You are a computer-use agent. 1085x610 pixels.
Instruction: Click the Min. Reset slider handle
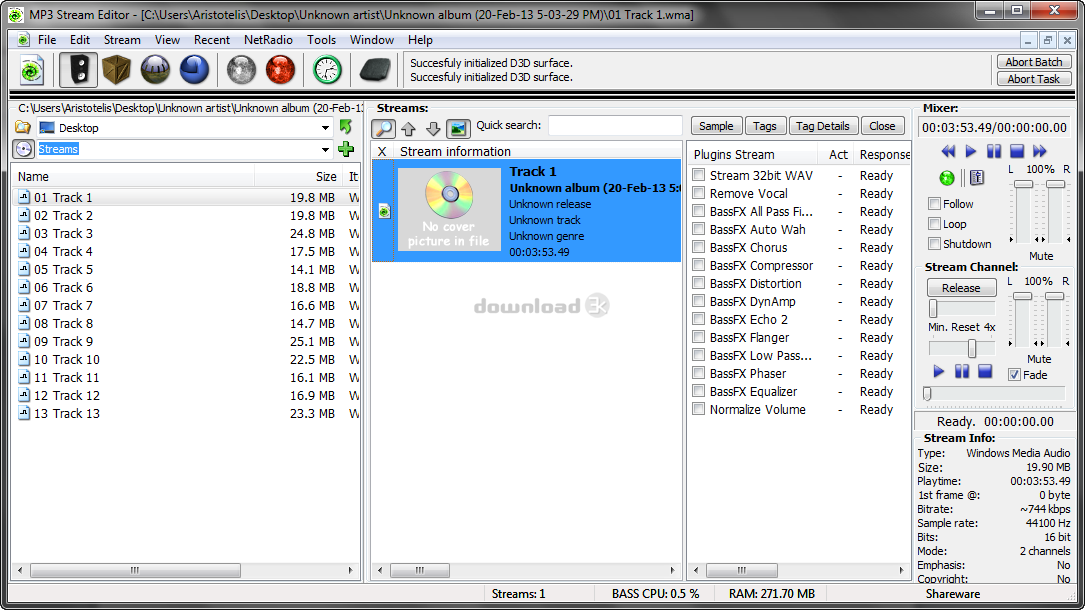pyautogui.click(x=971, y=348)
